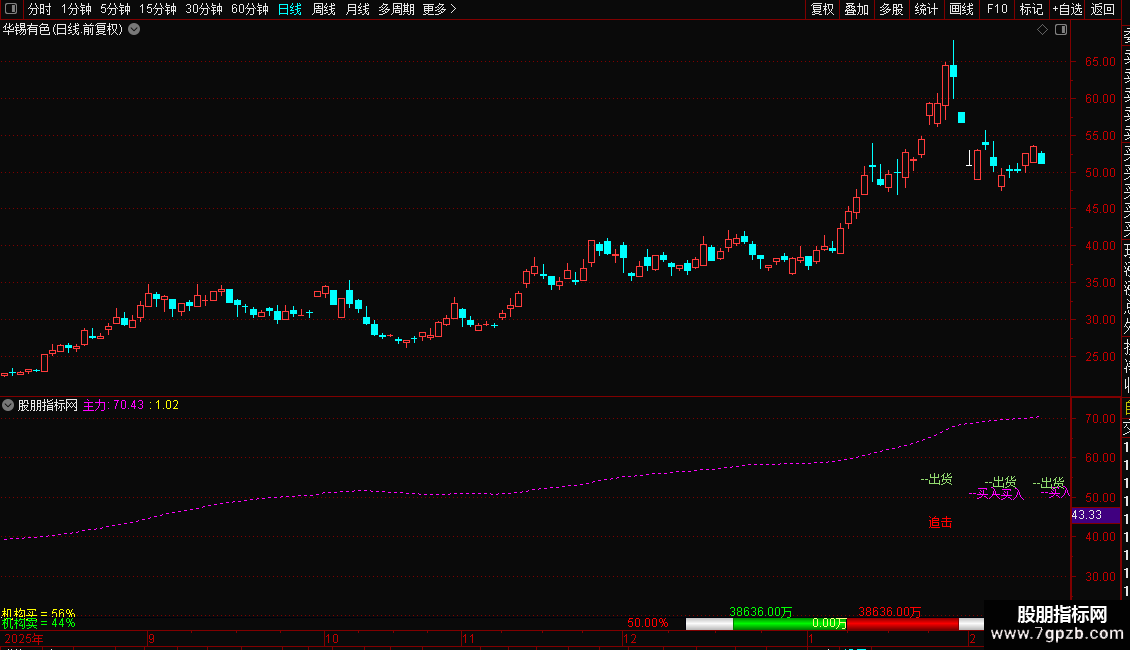Click the 50.00% ratio label
Viewport: 1130px width, 650px height.
click(647, 623)
